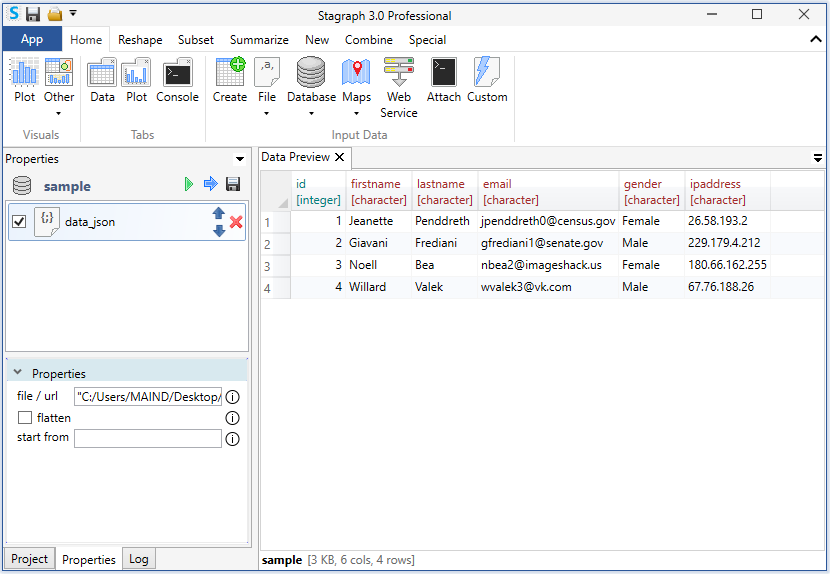Click the sample database icon
830x574 pixels.
(22, 186)
